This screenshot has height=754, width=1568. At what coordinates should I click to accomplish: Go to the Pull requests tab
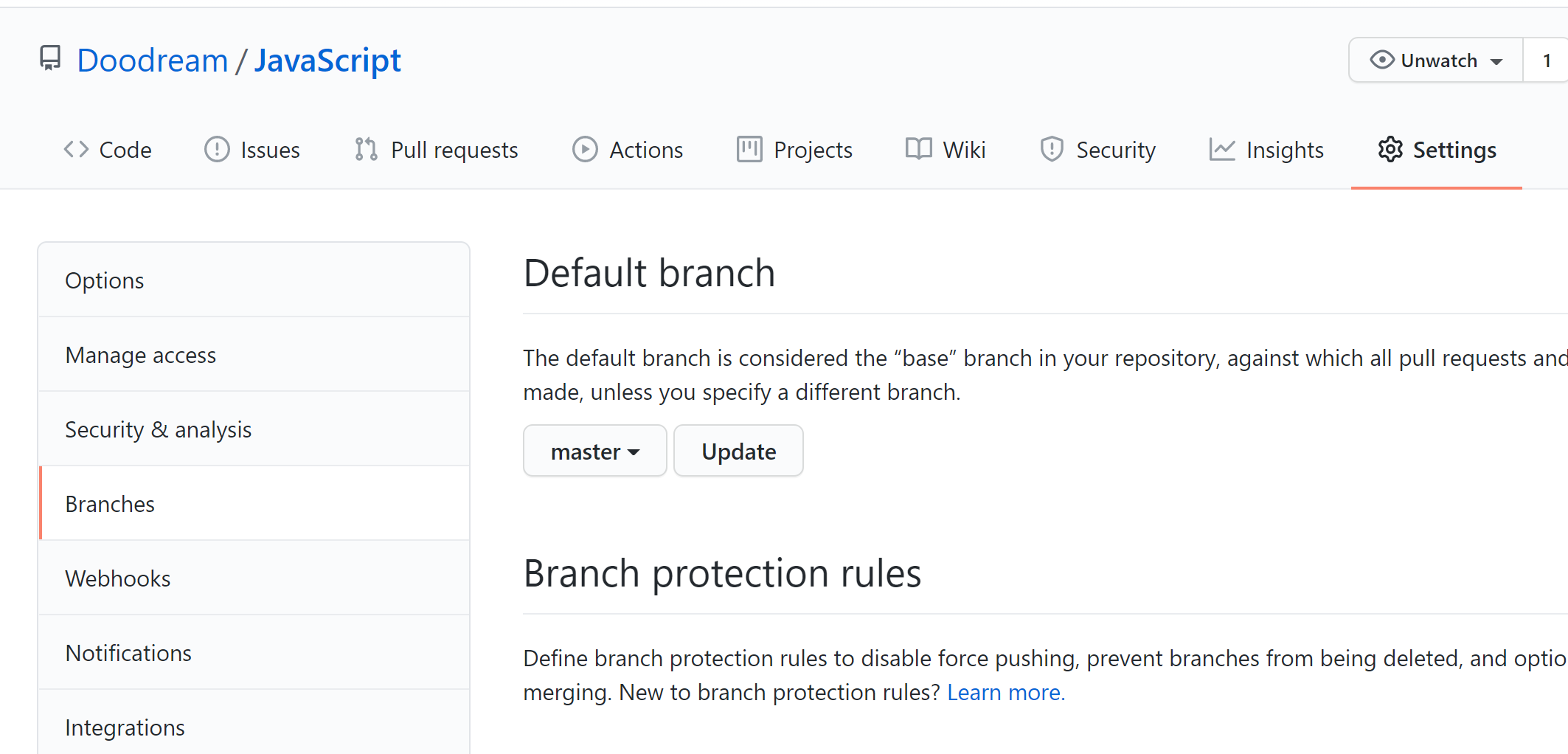(437, 150)
